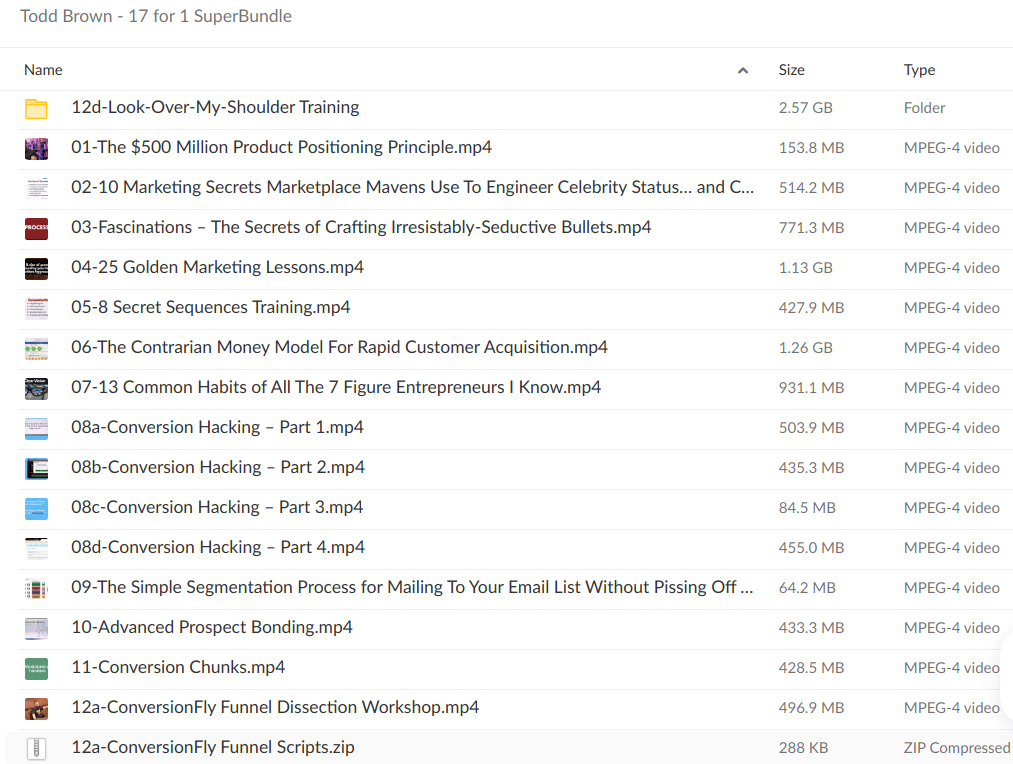Toggle sort order with the Name column arrow
1013x764 pixels.
pos(742,71)
